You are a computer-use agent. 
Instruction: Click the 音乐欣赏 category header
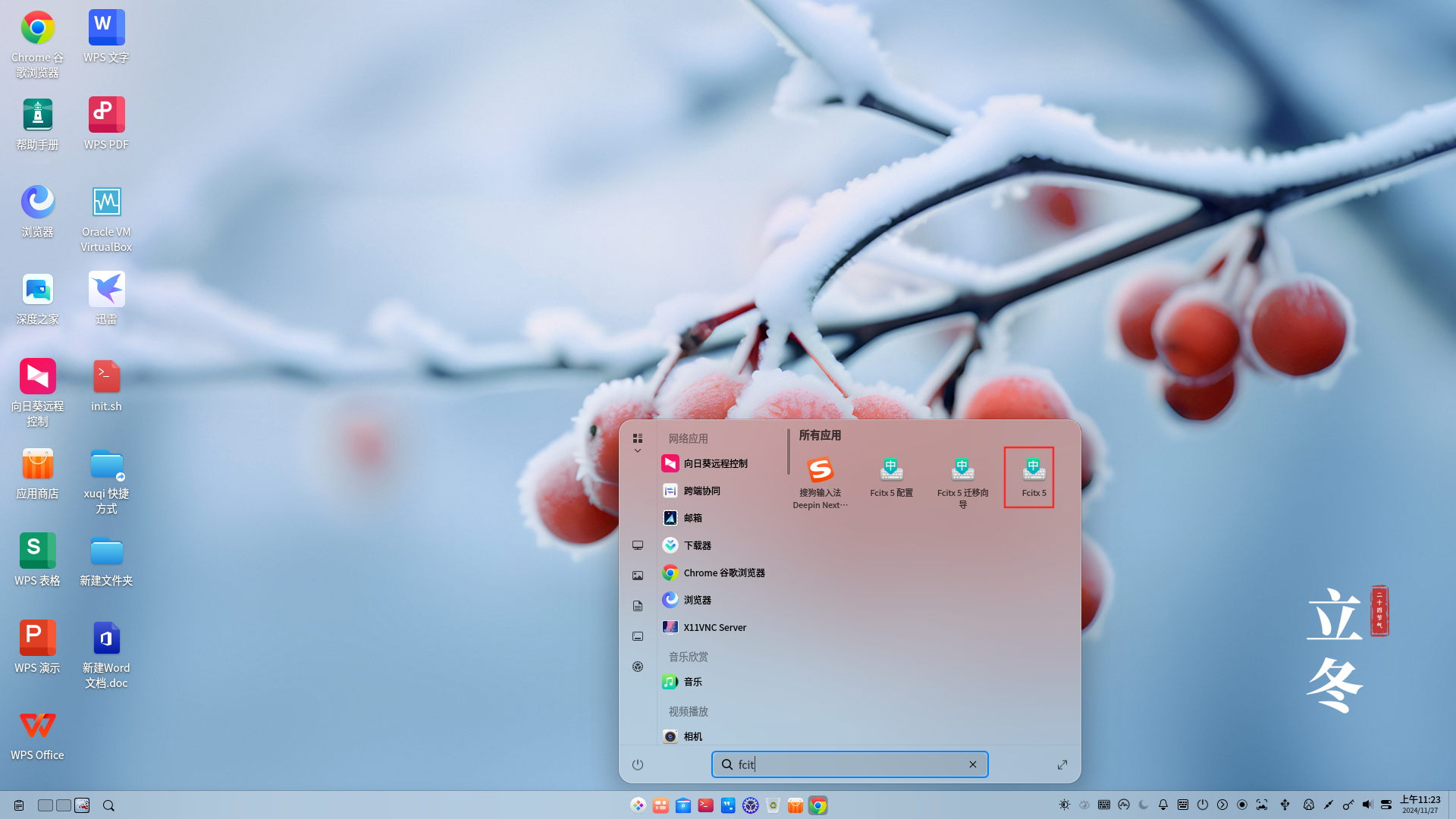click(688, 657)
